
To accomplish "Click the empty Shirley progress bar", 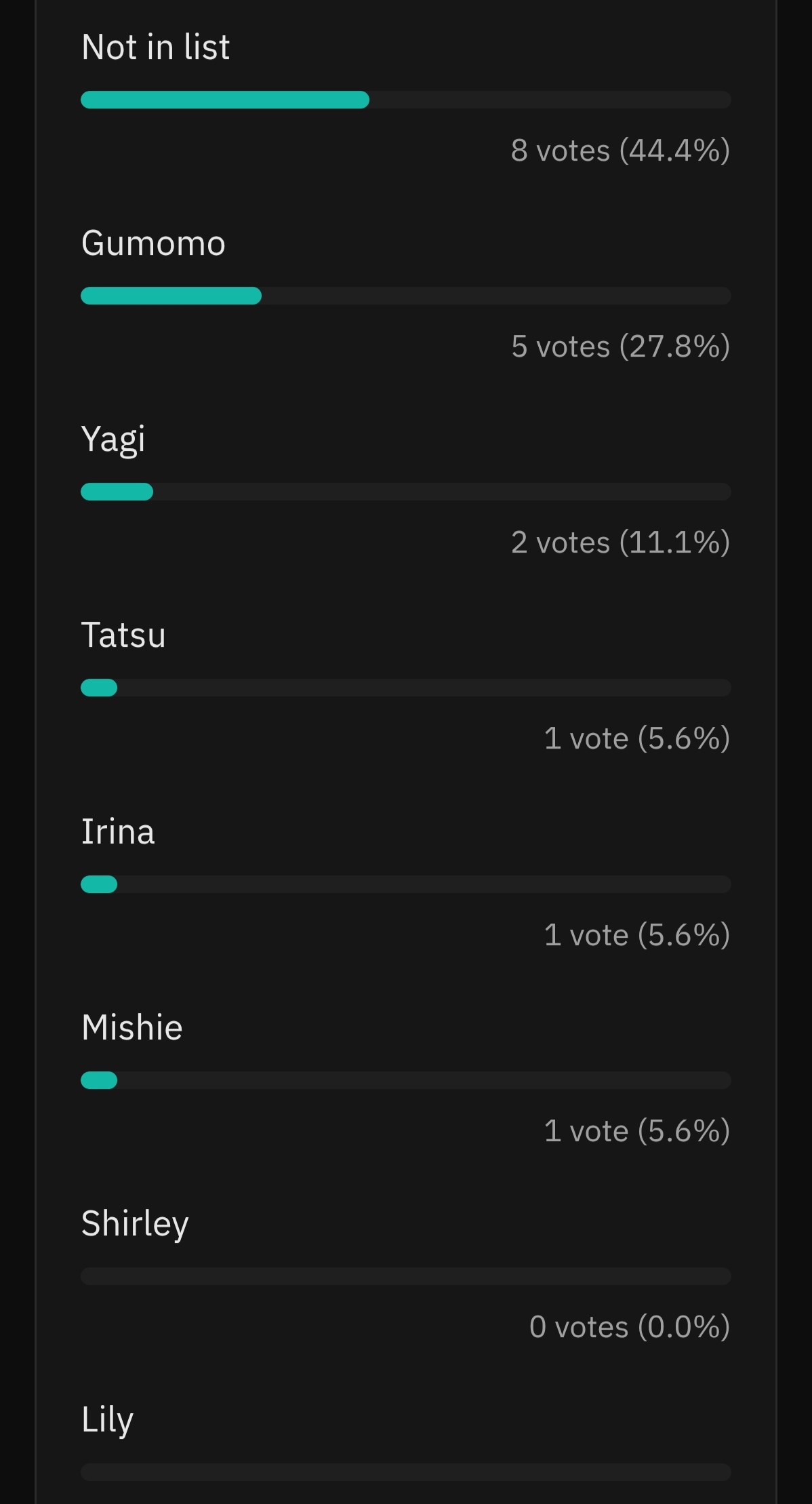I will pos(406,1276).
